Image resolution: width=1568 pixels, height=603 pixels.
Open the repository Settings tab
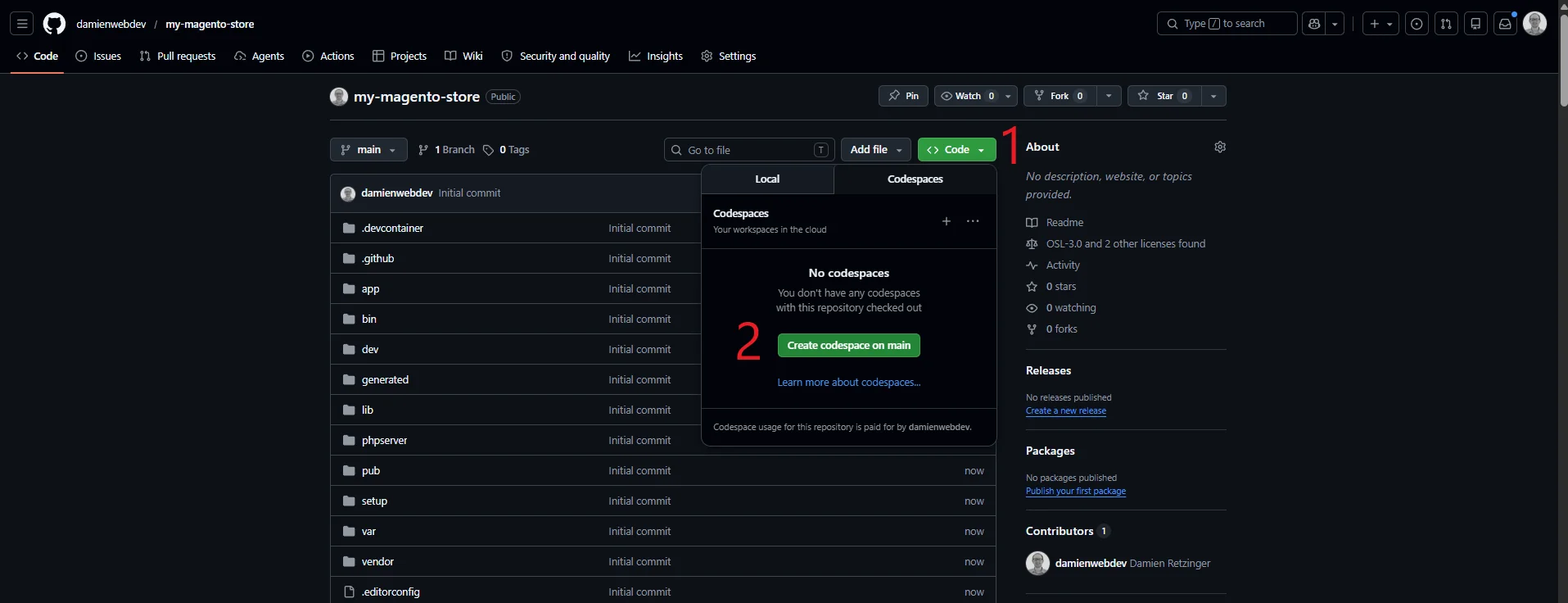coord(729,56)
